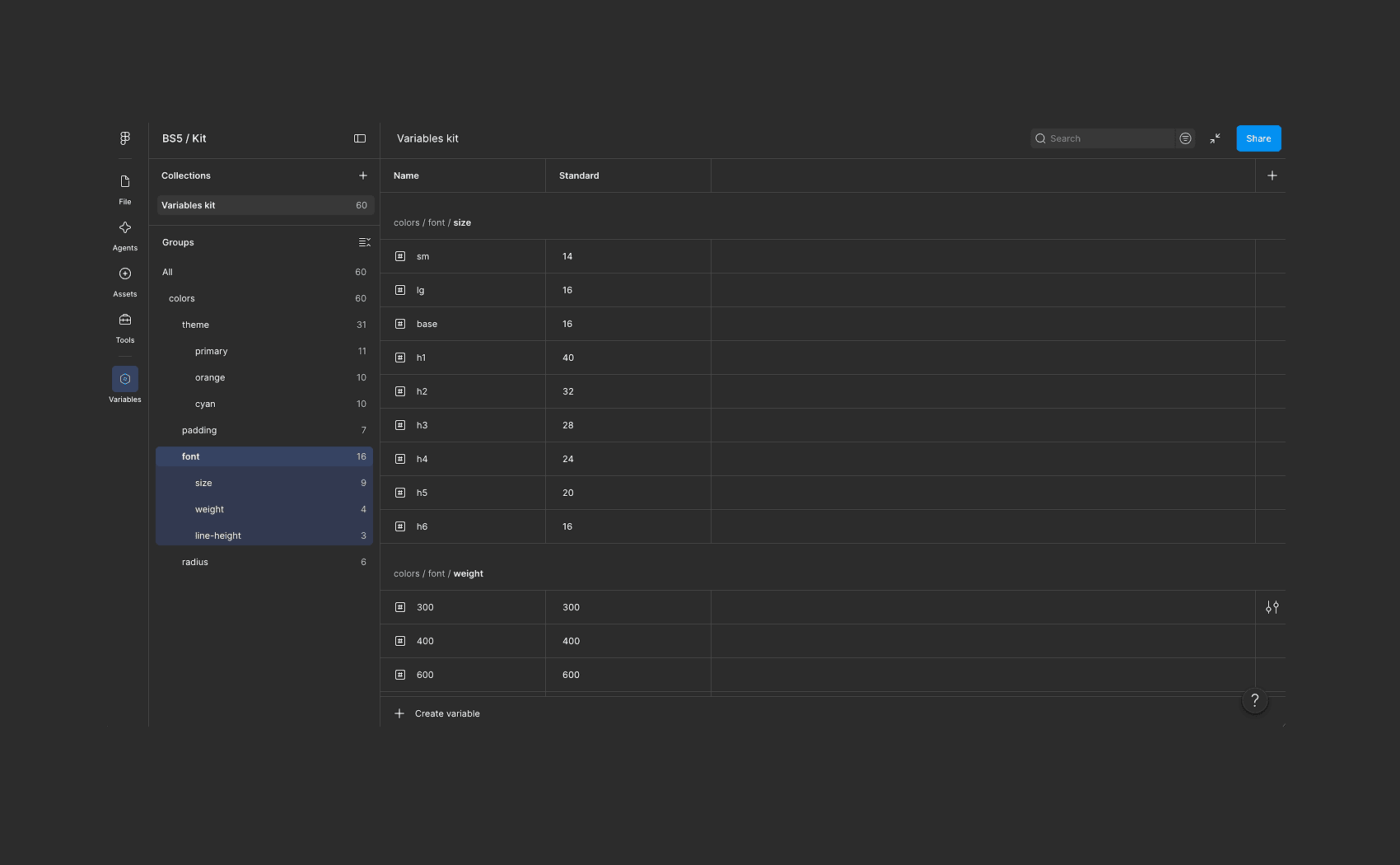Click the variable name base
The width and height of the screenshot is (1400, 865).
(427, 324)
